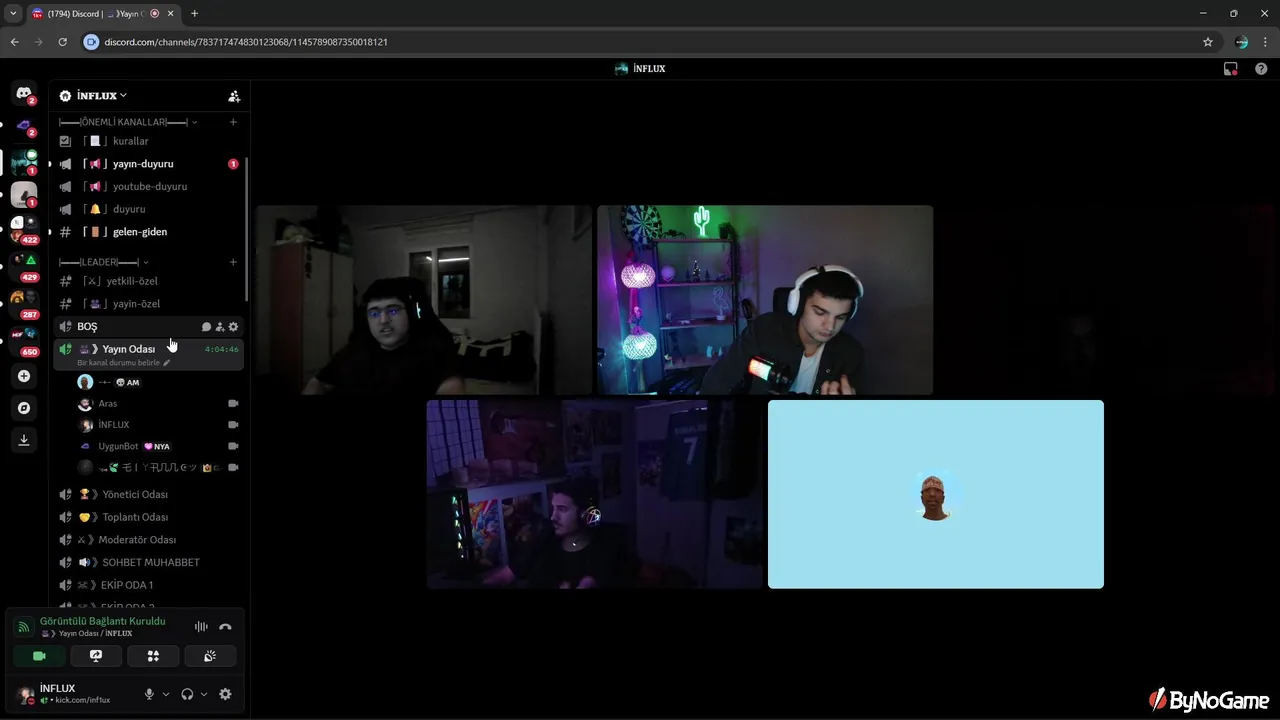Image resolution: width=1280 pixels, height=720 pixels.
Task: Open Chrome profile avatar
Action: 1241,42
